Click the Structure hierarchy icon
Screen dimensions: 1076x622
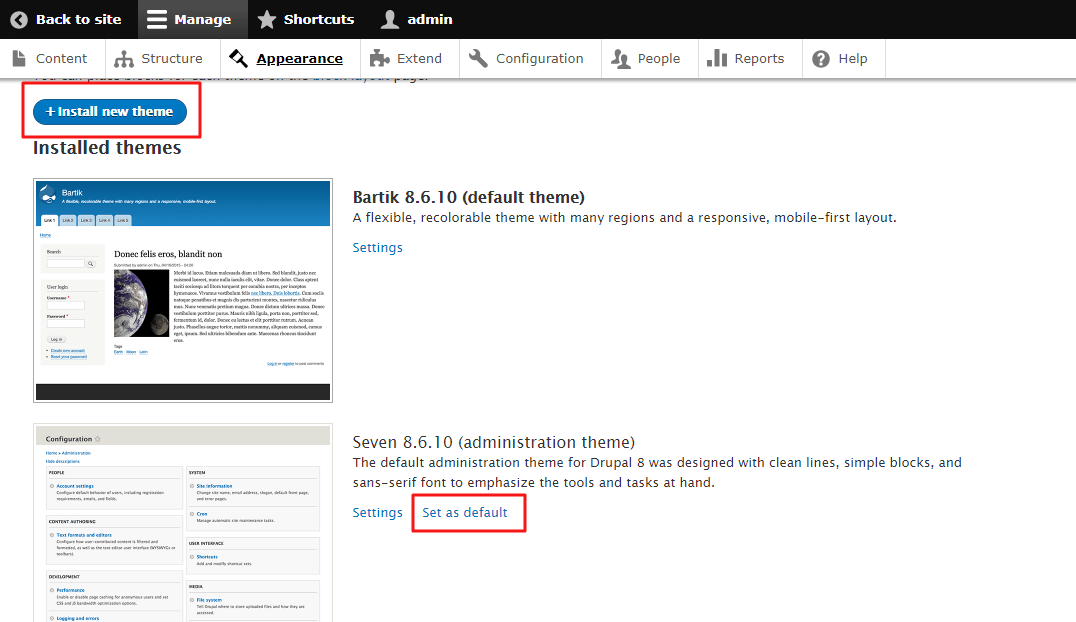124,59
